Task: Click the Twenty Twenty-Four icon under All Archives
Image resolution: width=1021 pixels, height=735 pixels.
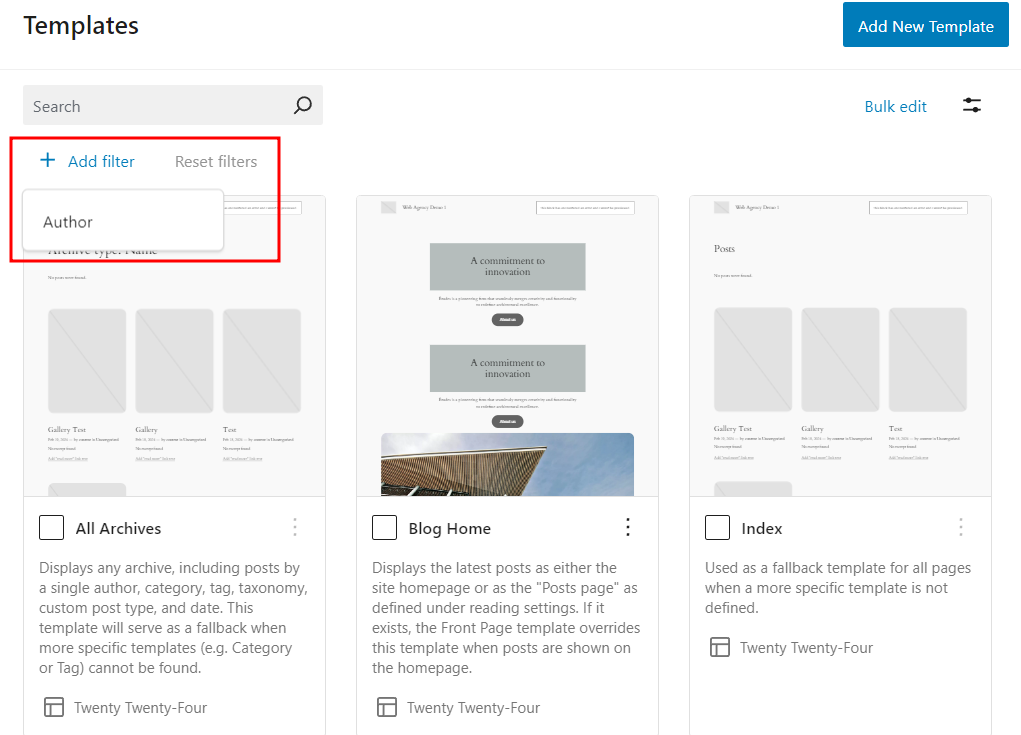Action: click(x=53, y=707)
